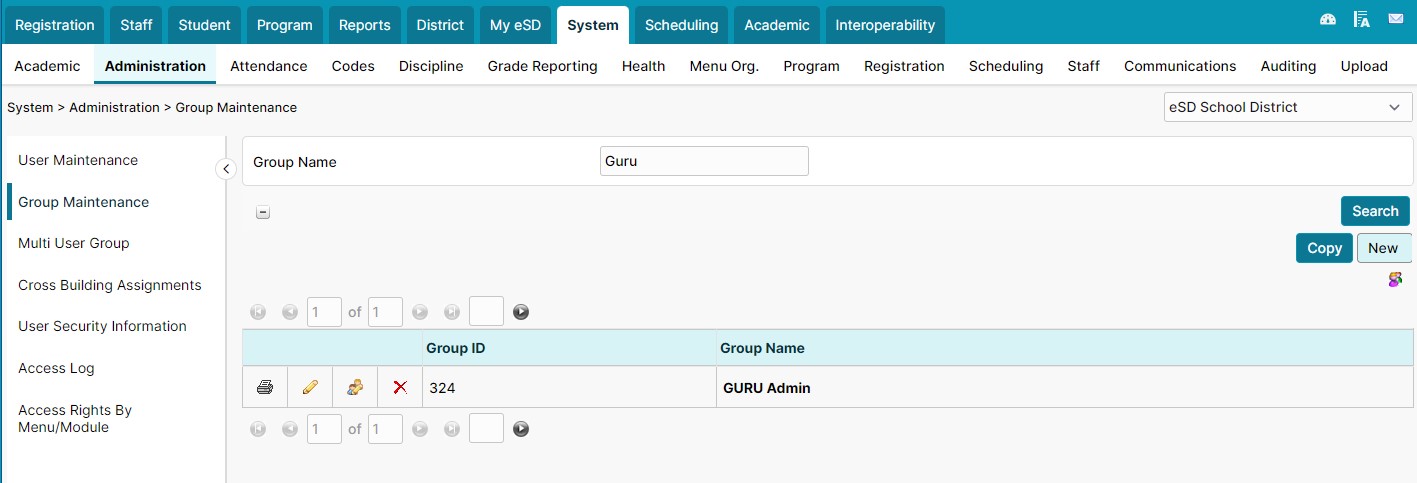Edit GURU Admin group with pencil icon
Image resolution: width=1417 pixels, height=483 pixels.
pyautogui.click(x=310, y=387)
